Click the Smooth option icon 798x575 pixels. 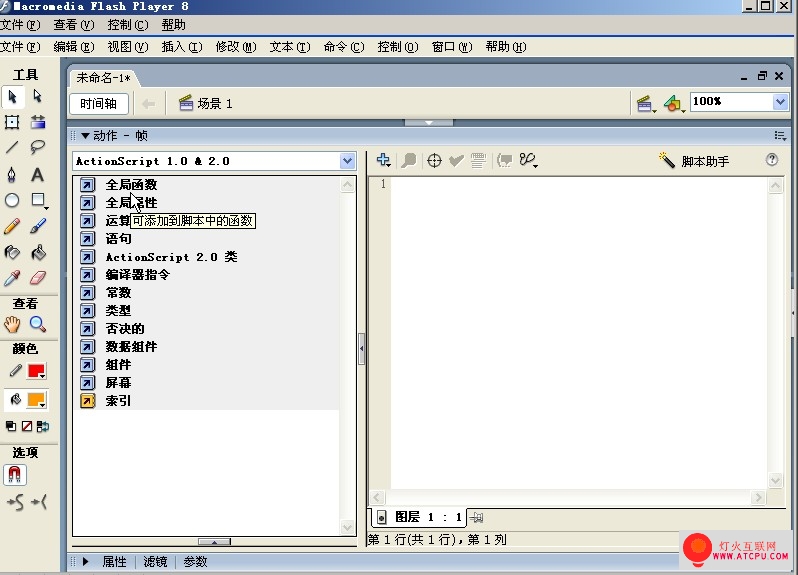[15, 503]
